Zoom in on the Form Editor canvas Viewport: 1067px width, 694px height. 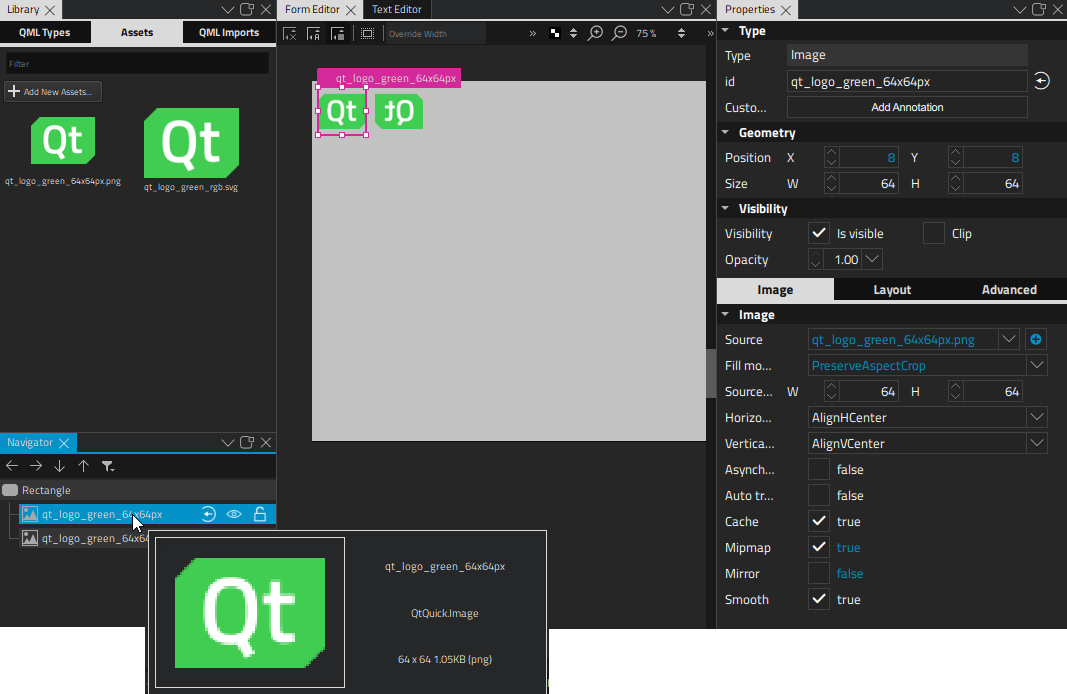pyautogui.click(x=596, y=32)
